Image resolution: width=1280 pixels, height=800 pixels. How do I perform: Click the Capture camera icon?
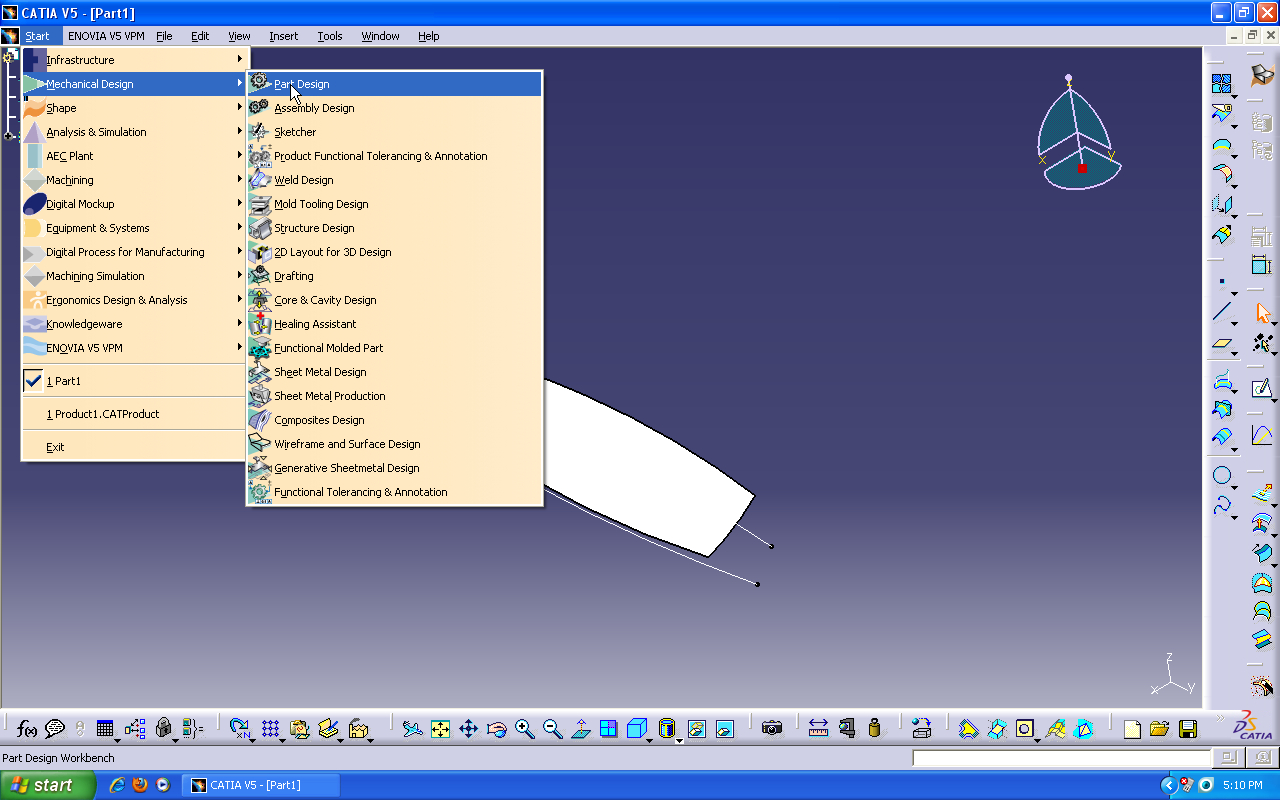click(771, 729)
